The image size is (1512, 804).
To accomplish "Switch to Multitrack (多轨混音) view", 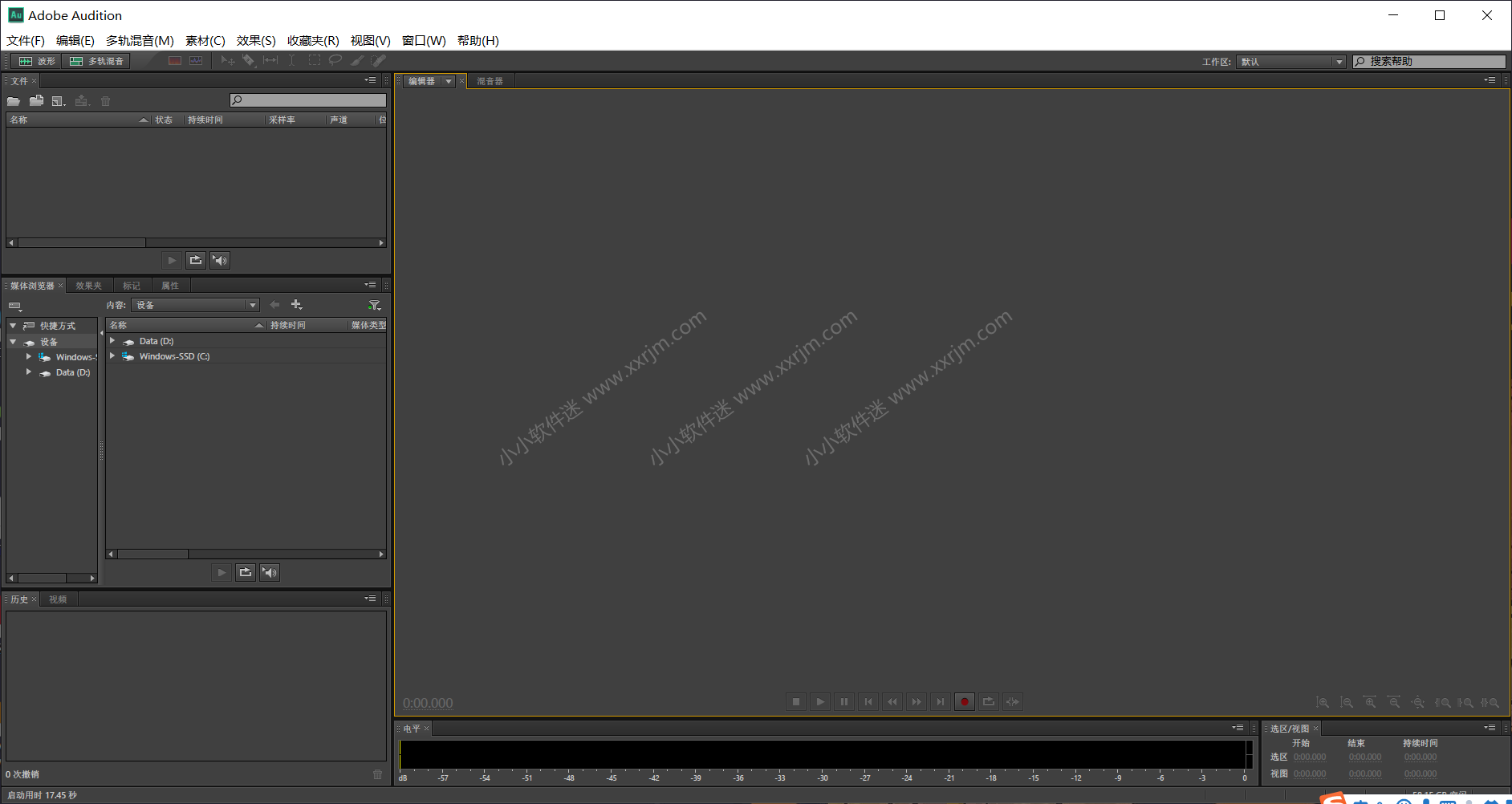I will [96, 61].
